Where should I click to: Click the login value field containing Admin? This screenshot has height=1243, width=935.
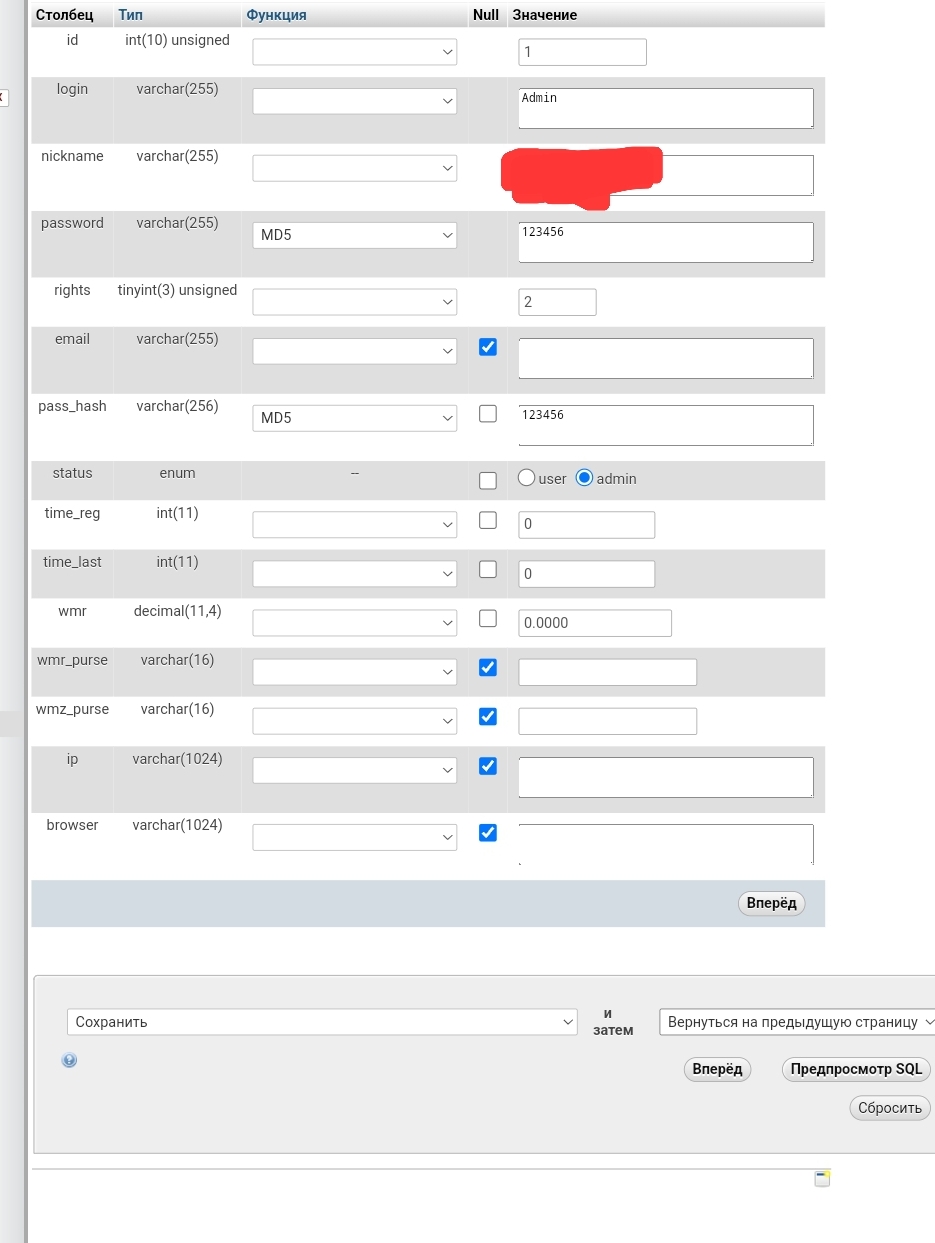(x=665, y=108)
